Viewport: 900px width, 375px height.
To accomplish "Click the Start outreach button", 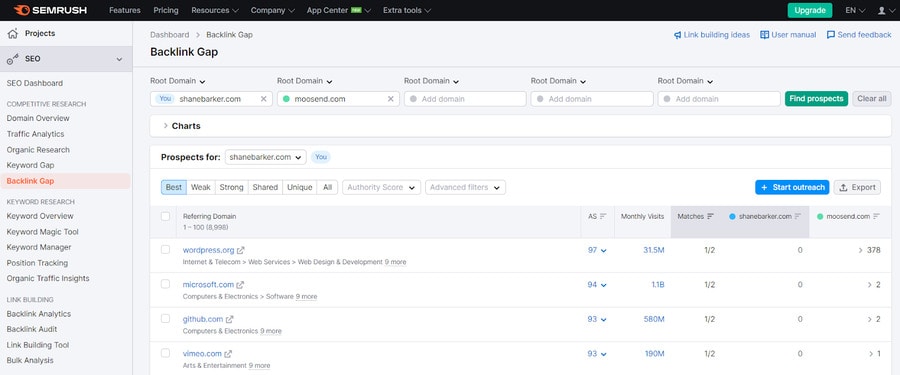I will click(792, 187).
